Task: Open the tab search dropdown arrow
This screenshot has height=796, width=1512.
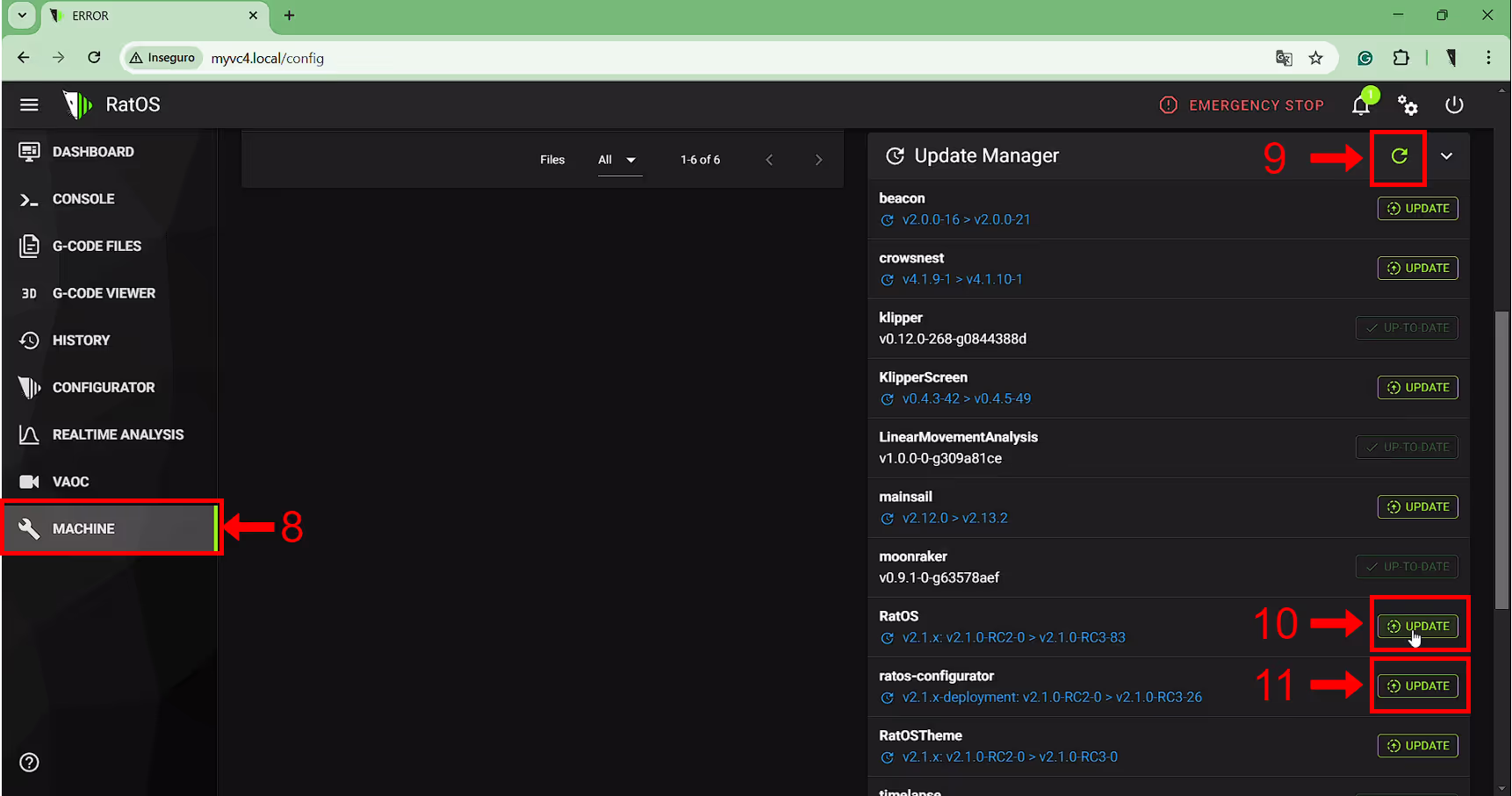Action: 22,16
